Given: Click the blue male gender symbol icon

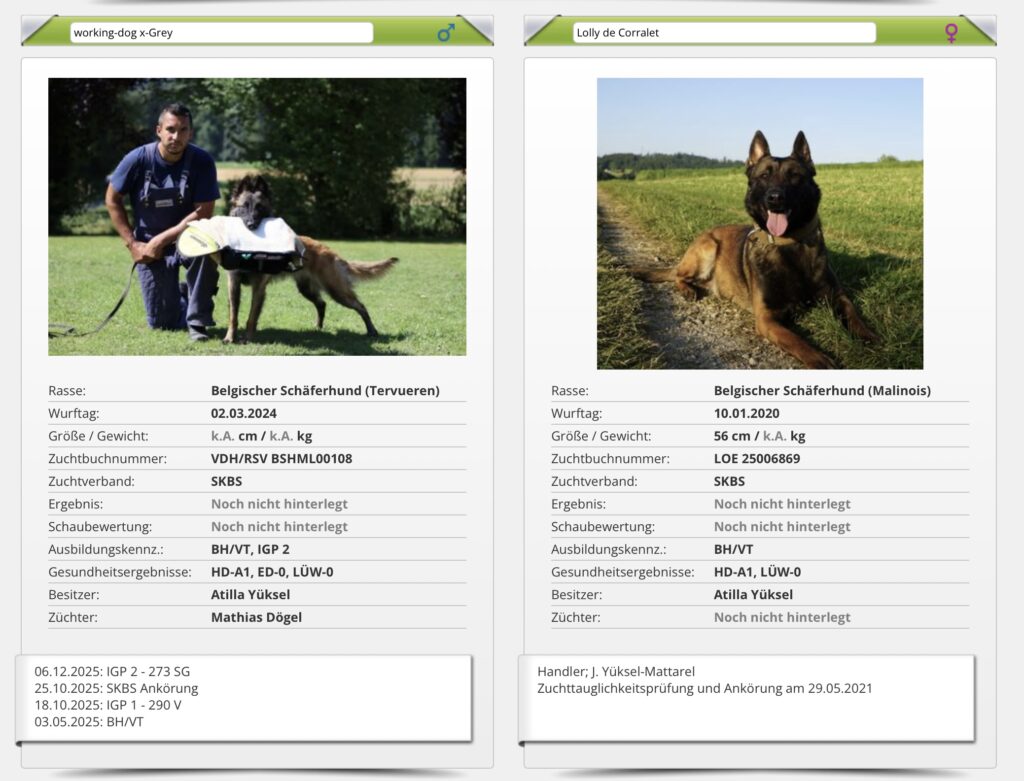Looking at the screenshot, I should point(446,33).
